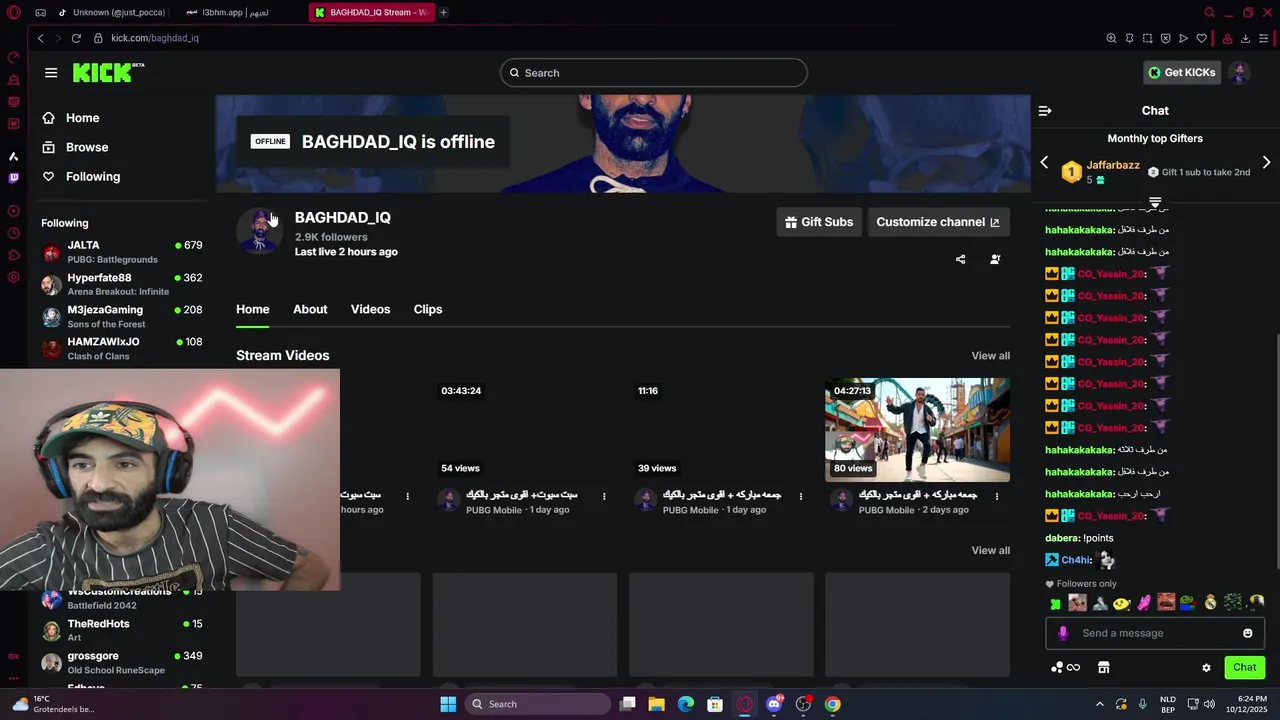Switch to the Clips tab

pyautogui.click(x=428, y=309)
